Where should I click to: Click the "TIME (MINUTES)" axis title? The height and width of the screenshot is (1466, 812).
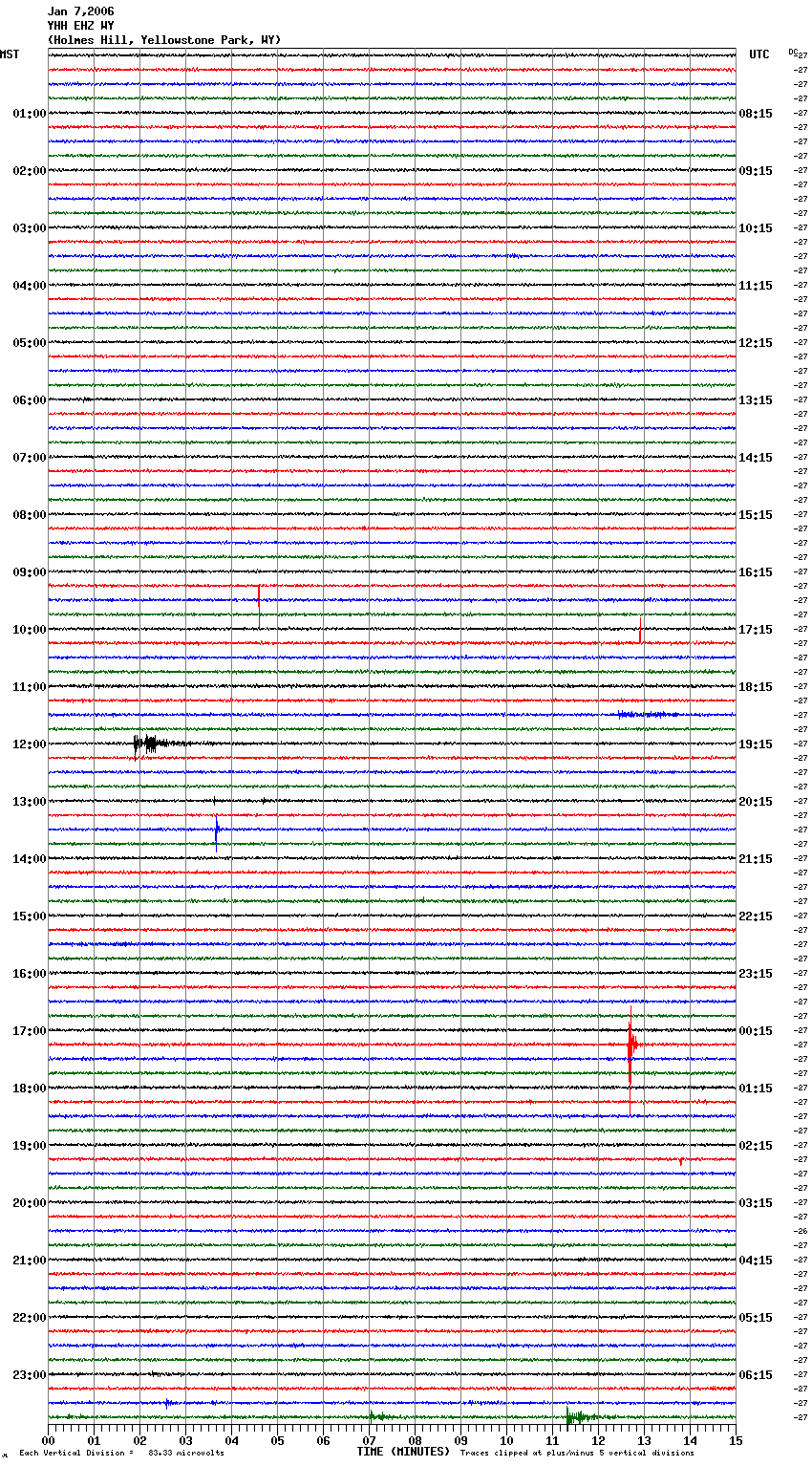[x=403, y=1452]
